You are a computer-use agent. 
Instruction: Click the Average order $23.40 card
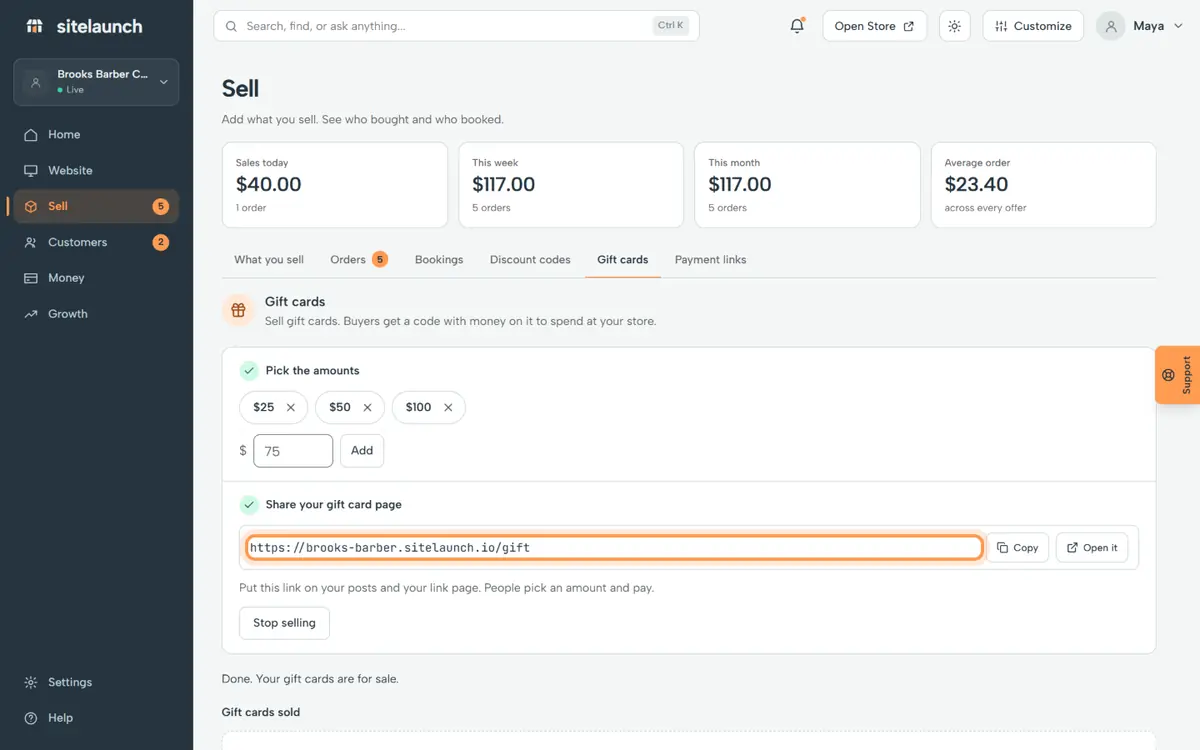1043,185
